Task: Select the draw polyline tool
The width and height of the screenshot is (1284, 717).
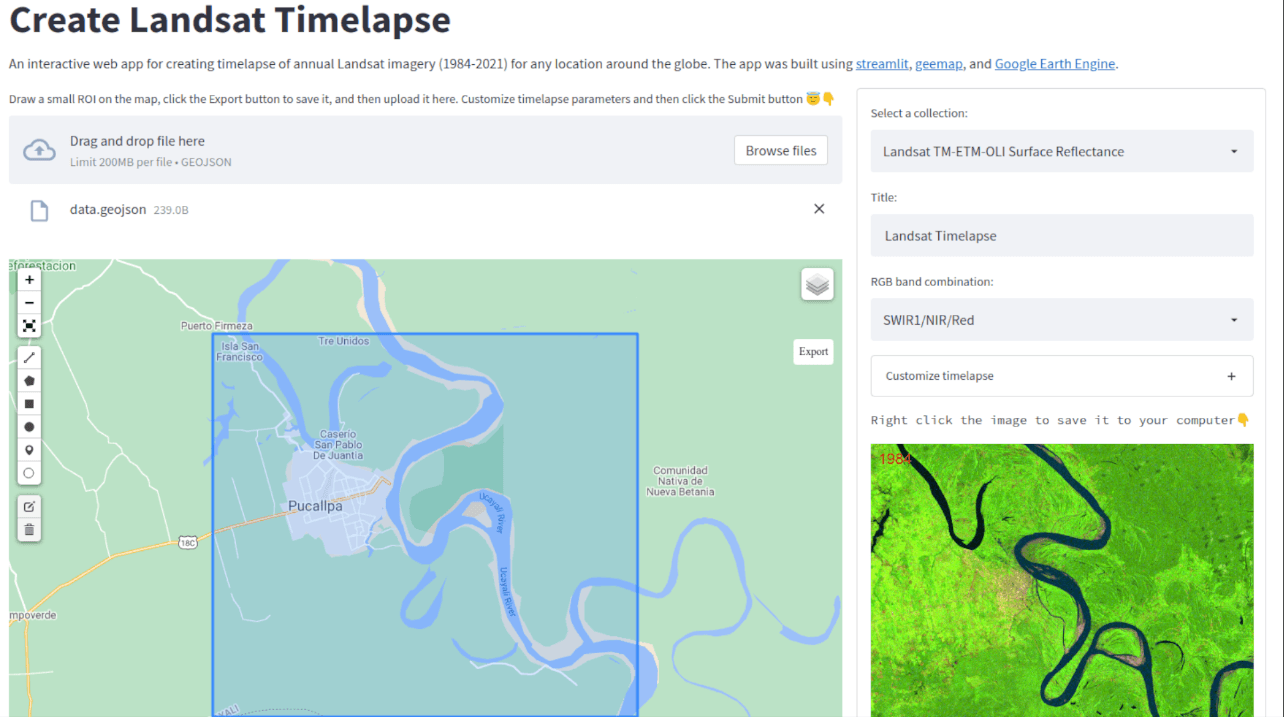Action: coord(29,356)
